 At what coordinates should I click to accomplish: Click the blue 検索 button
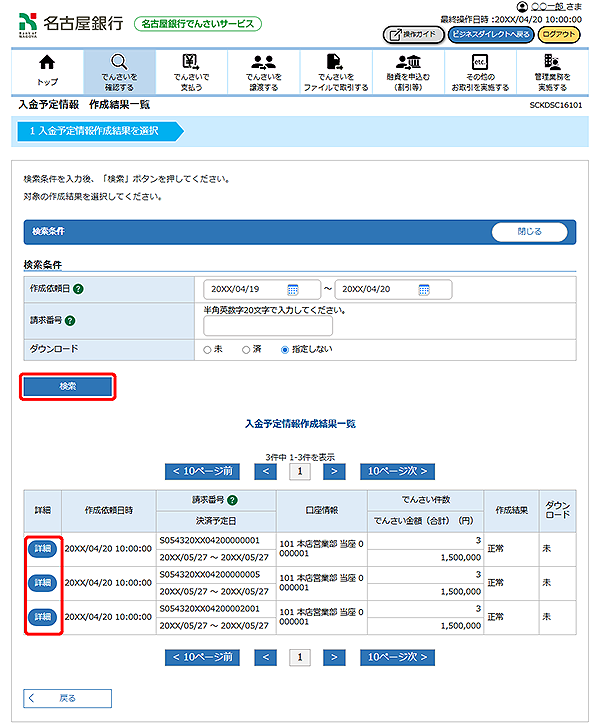tap(68, 386)
